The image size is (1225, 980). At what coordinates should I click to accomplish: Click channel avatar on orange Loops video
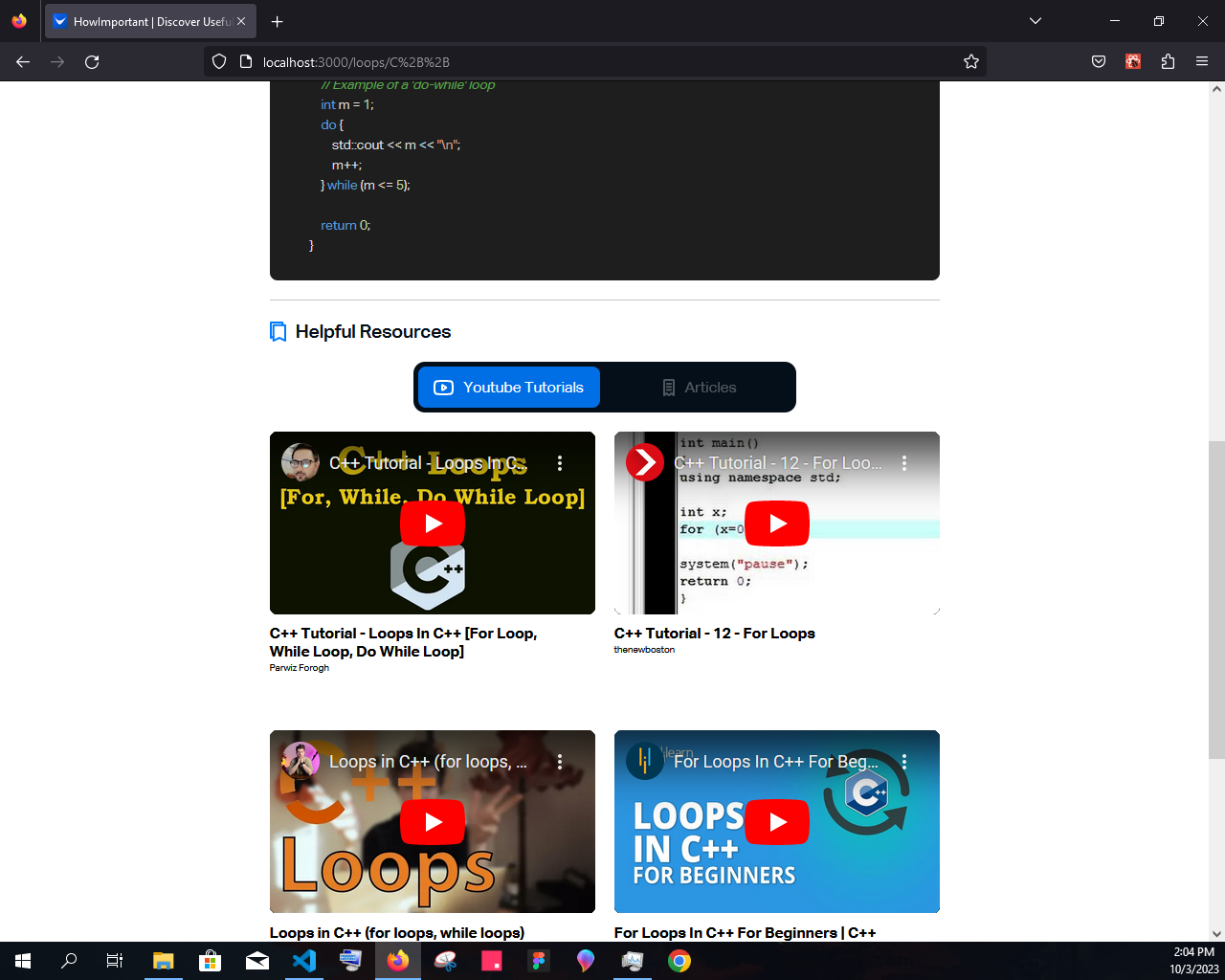point(301,762)
